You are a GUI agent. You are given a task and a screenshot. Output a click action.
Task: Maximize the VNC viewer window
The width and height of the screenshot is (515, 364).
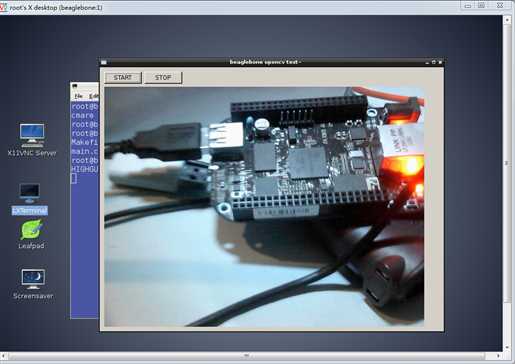[x=481, y=6]
